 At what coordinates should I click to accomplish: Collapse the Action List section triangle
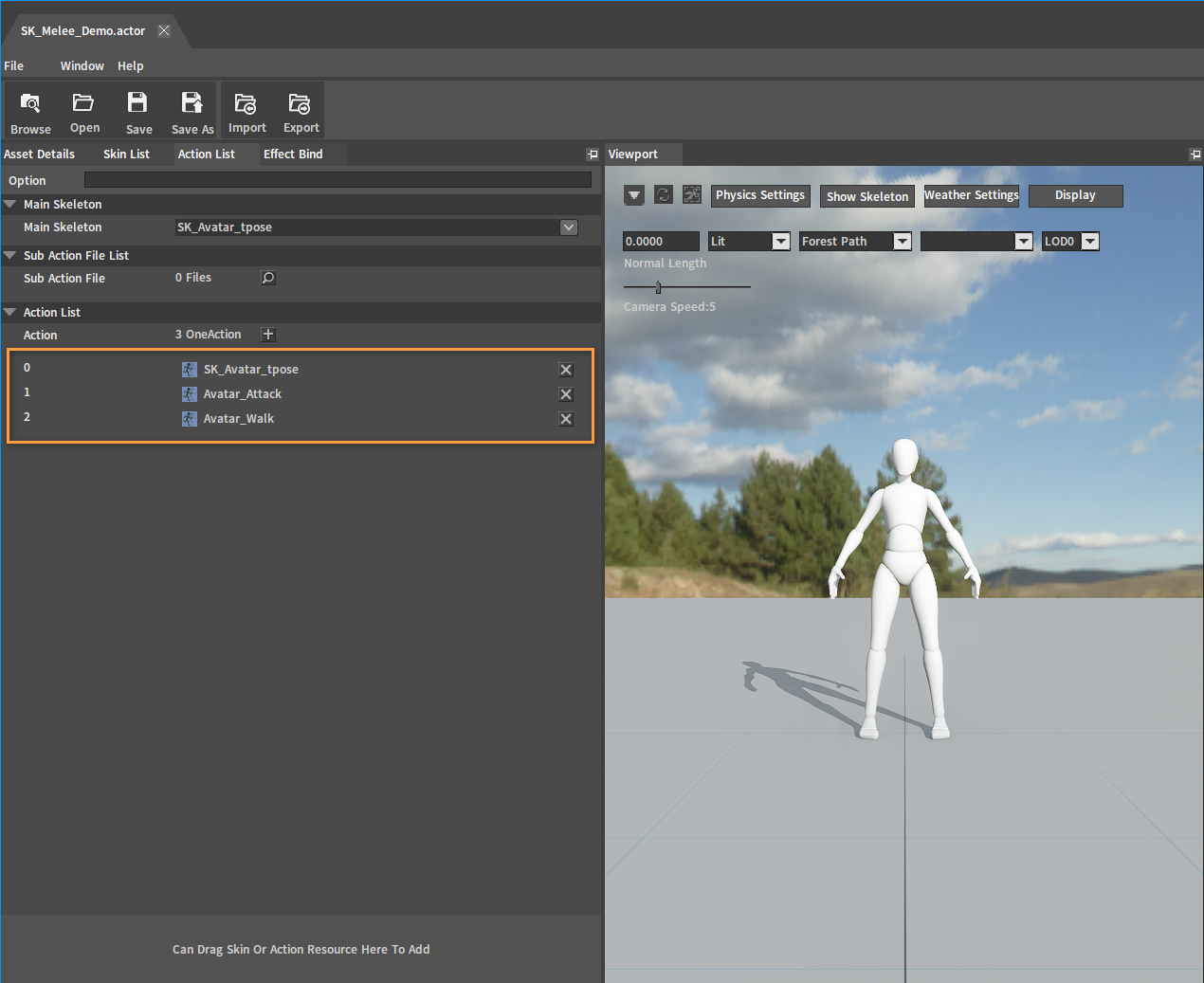tap(10, 312)
